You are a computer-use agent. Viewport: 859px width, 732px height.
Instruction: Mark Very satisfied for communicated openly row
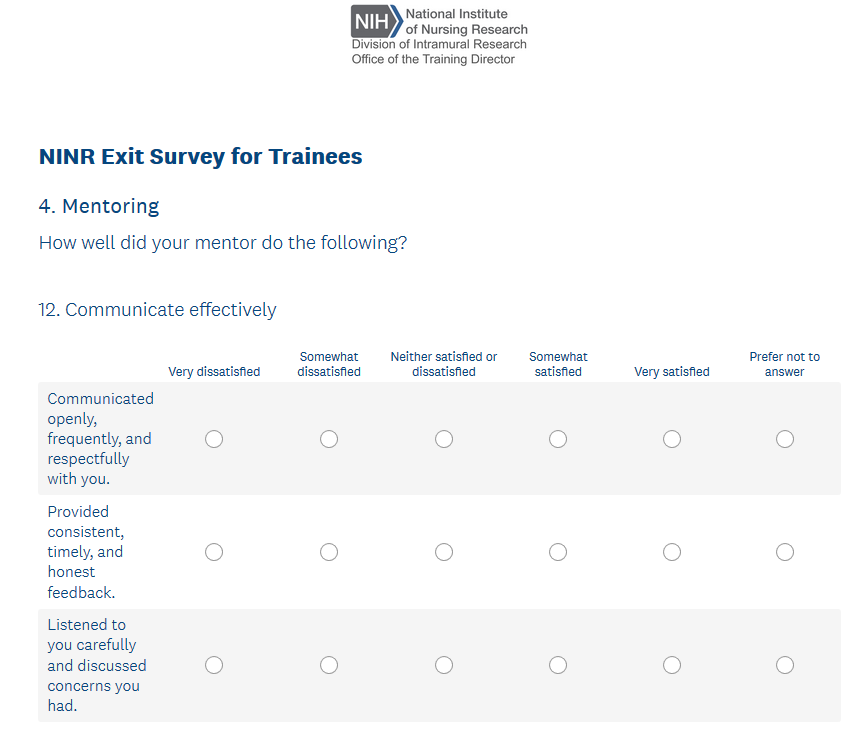tap(672, 439)
